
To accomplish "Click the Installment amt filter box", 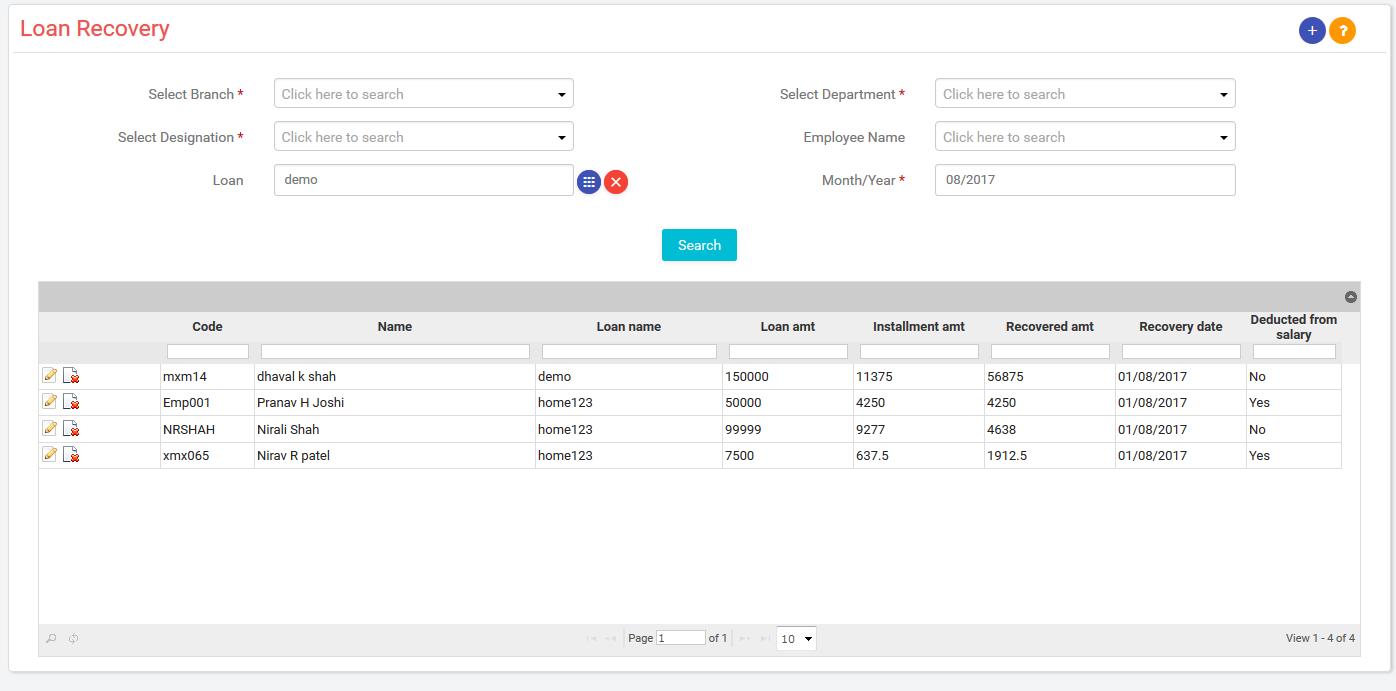I will click(919, 352).
